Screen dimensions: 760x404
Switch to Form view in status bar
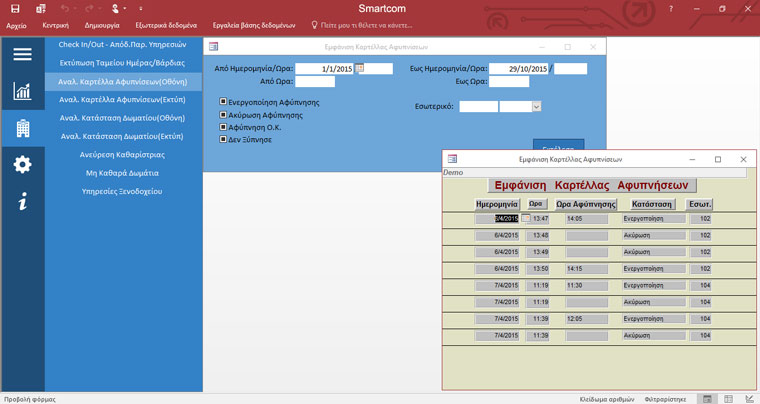pyautogui.click(x=707, y=398)
